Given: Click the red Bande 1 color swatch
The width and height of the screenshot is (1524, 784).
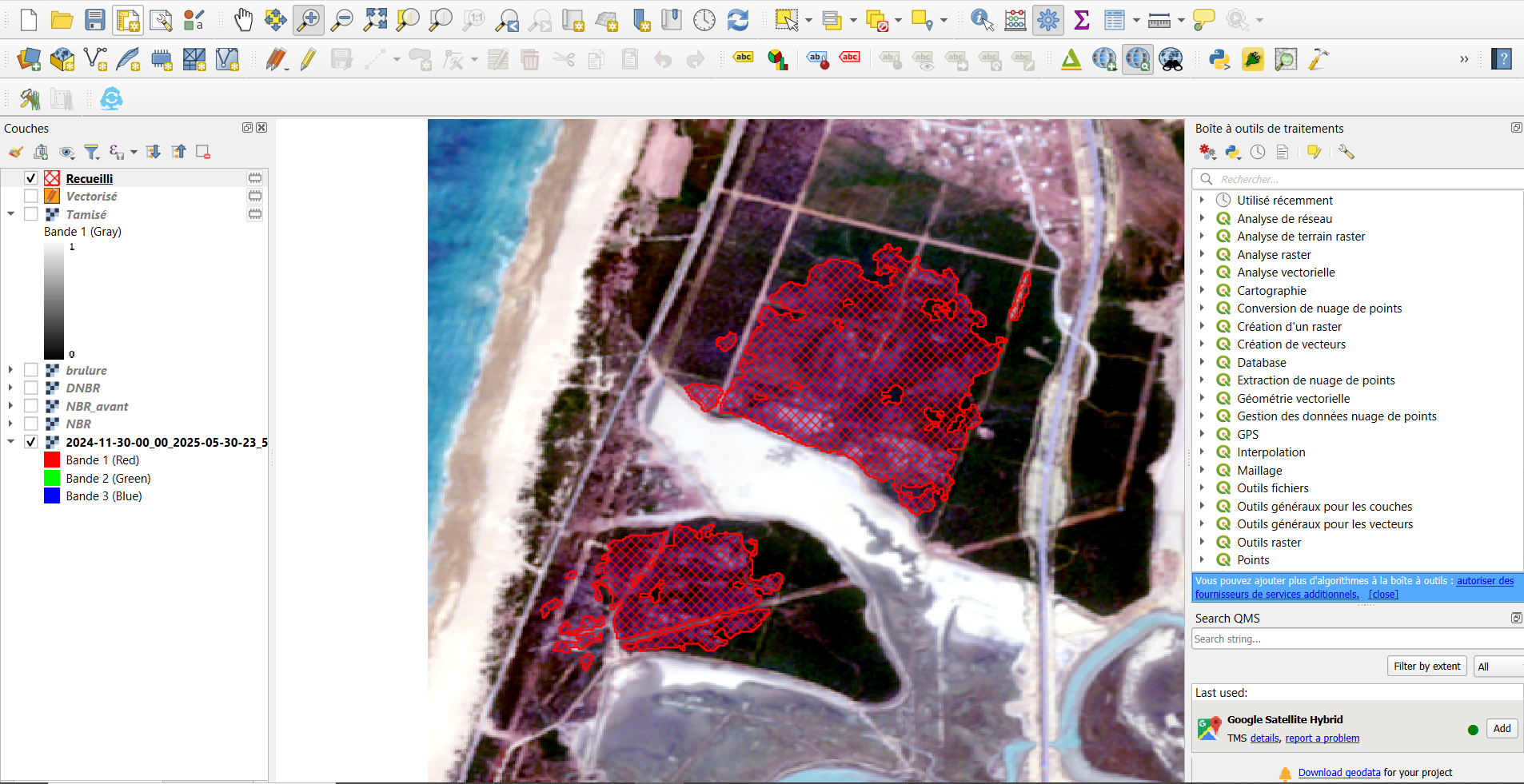Looking at the screenshot, I should [x=52, y=460].
